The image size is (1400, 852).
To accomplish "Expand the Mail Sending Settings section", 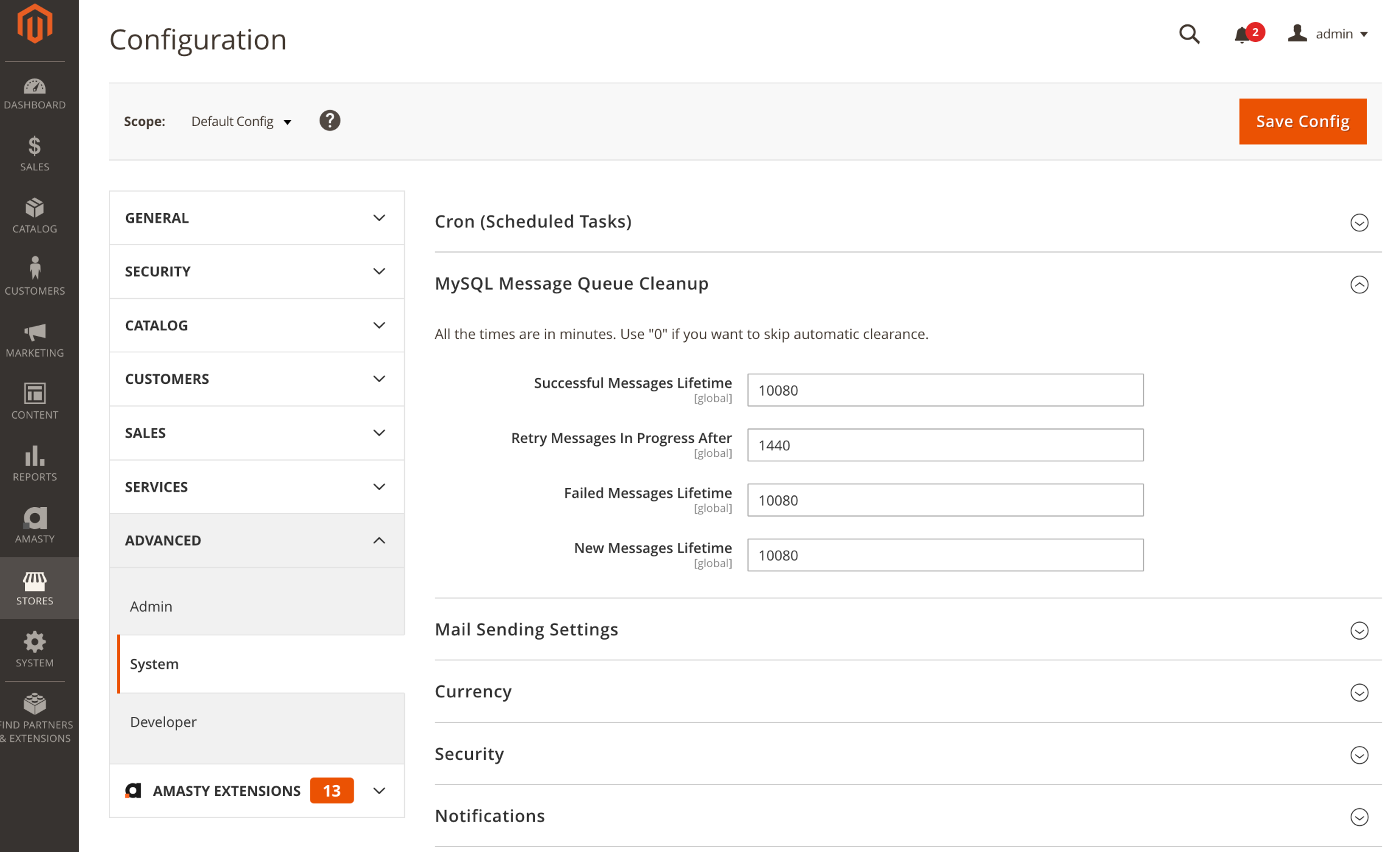I will tap(1359, 631).
